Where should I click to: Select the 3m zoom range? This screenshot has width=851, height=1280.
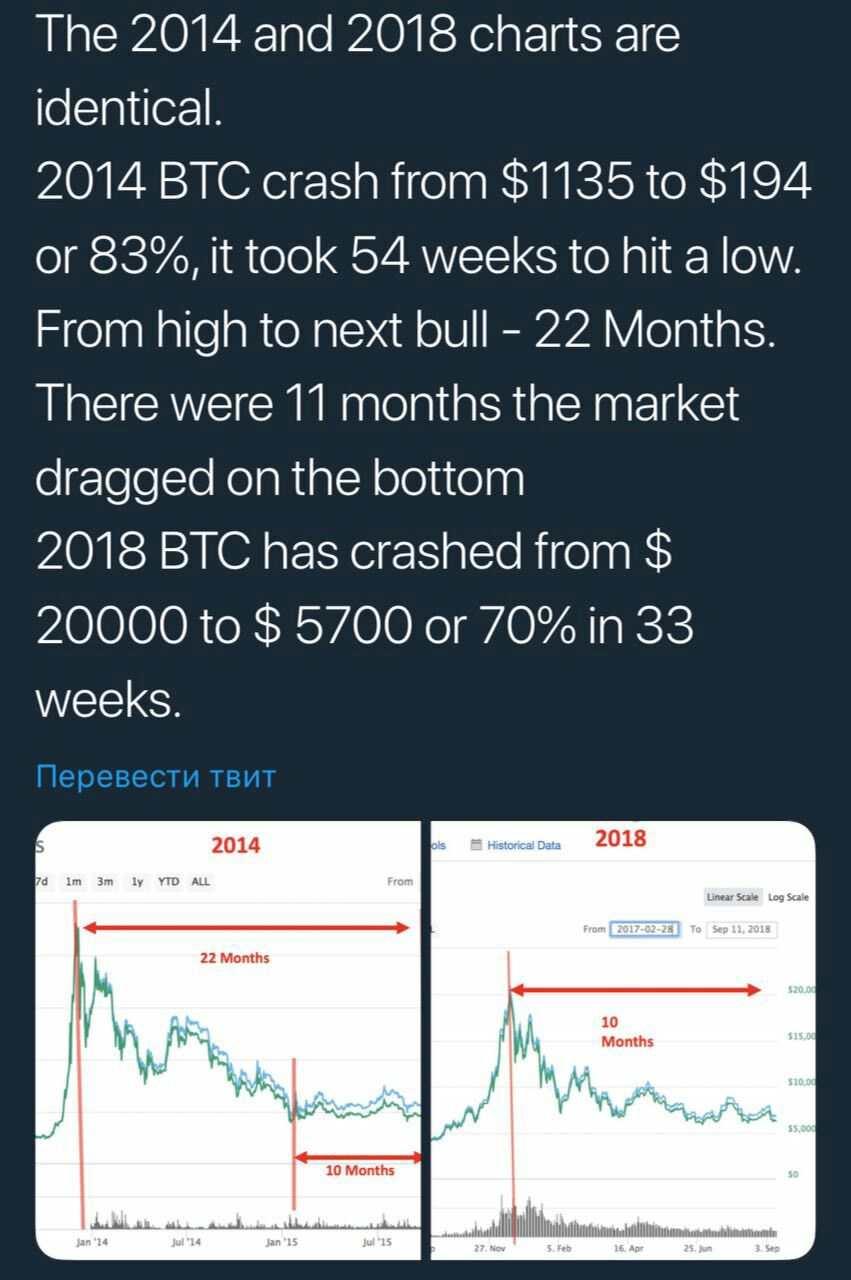(x=105, y=882)
